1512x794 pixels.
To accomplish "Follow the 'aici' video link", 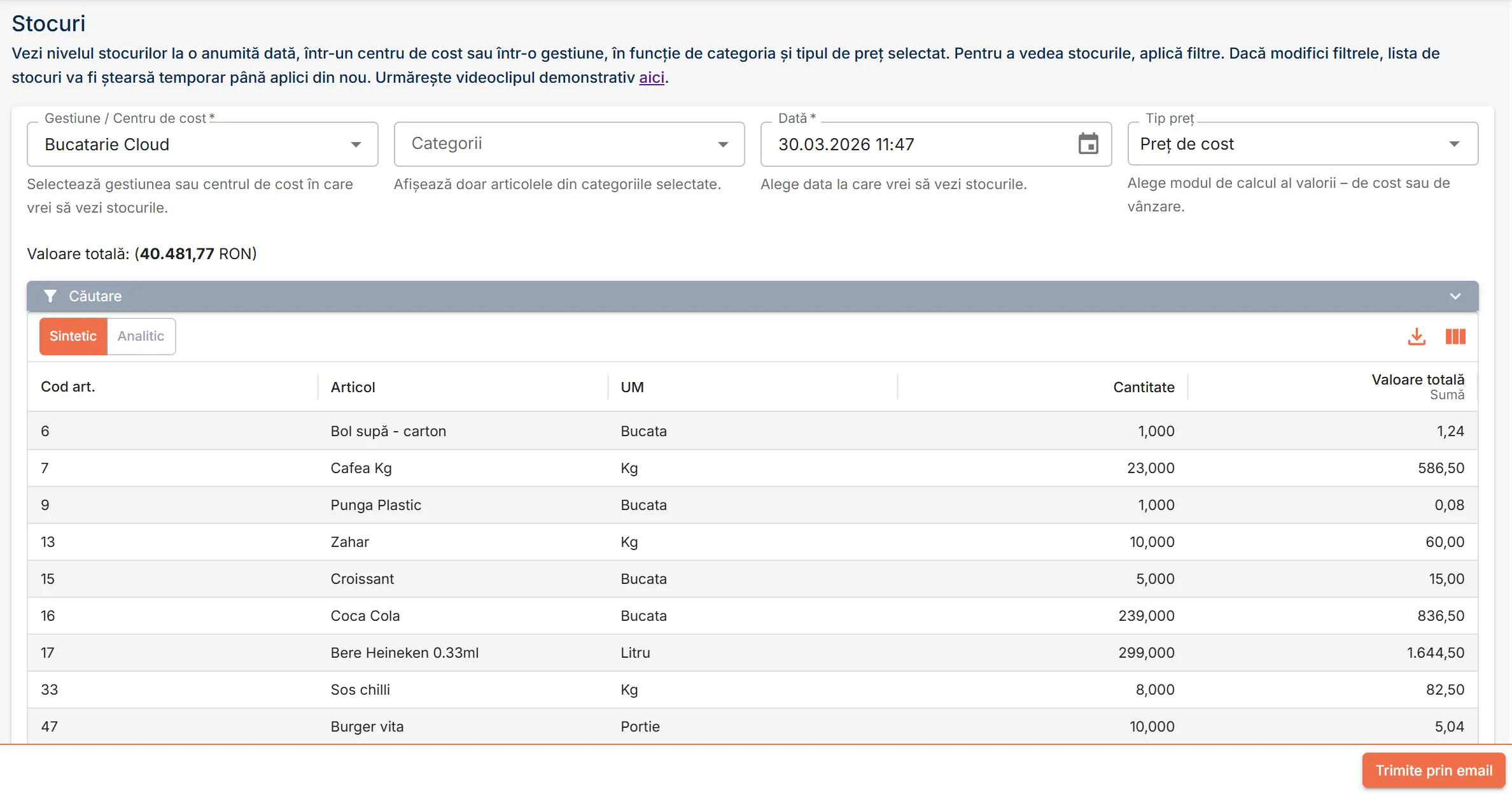I will pyautogui.click(x=652, y=78).
